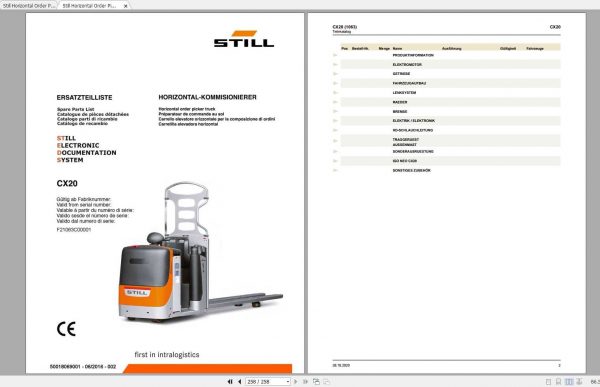
Task: Click the TRAGGERUEST entry
Action: click(406, 140)
